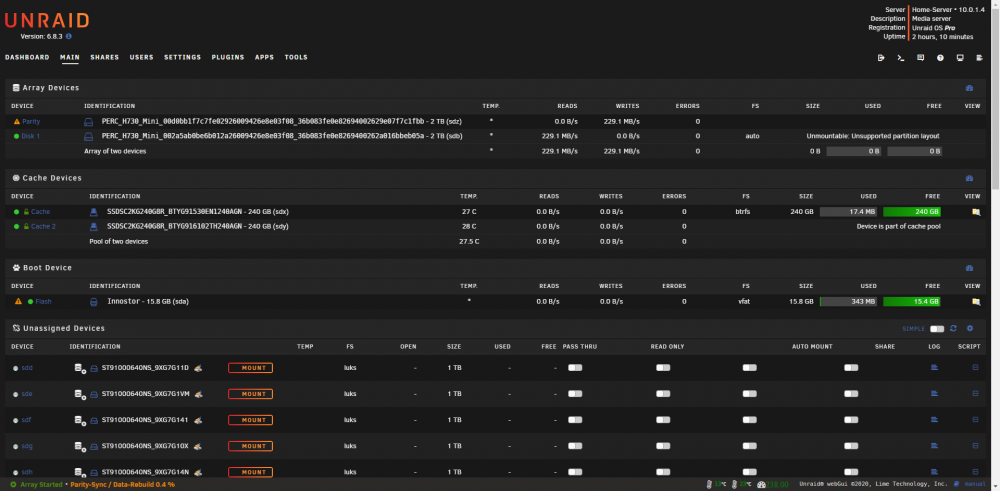Image resolution: width=1000 pixels, height=491 pixels.
Task: Open the Dashboard tab
Action: coord(27,57)
